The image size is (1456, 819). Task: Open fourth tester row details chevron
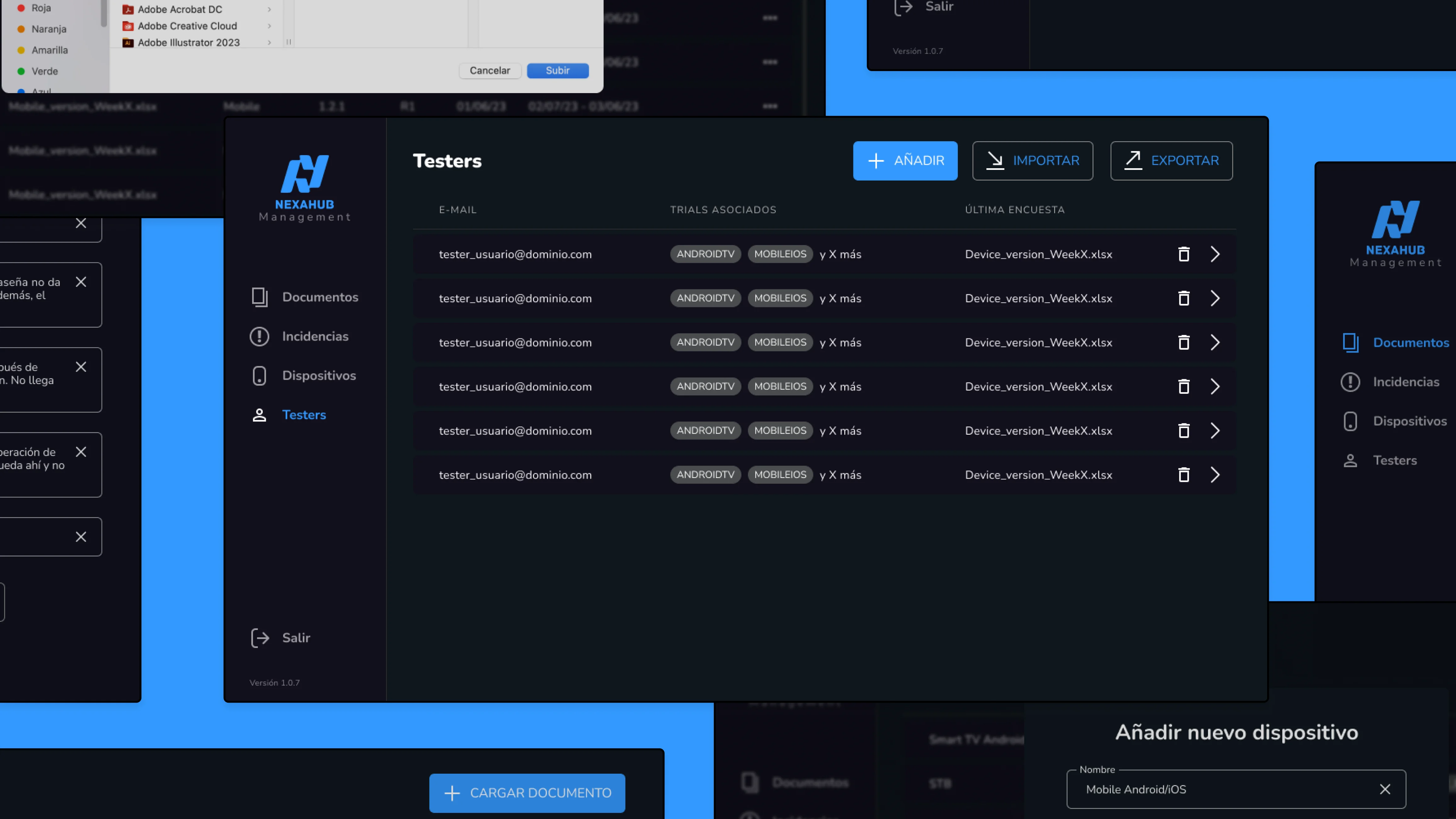click(1215, 386)
